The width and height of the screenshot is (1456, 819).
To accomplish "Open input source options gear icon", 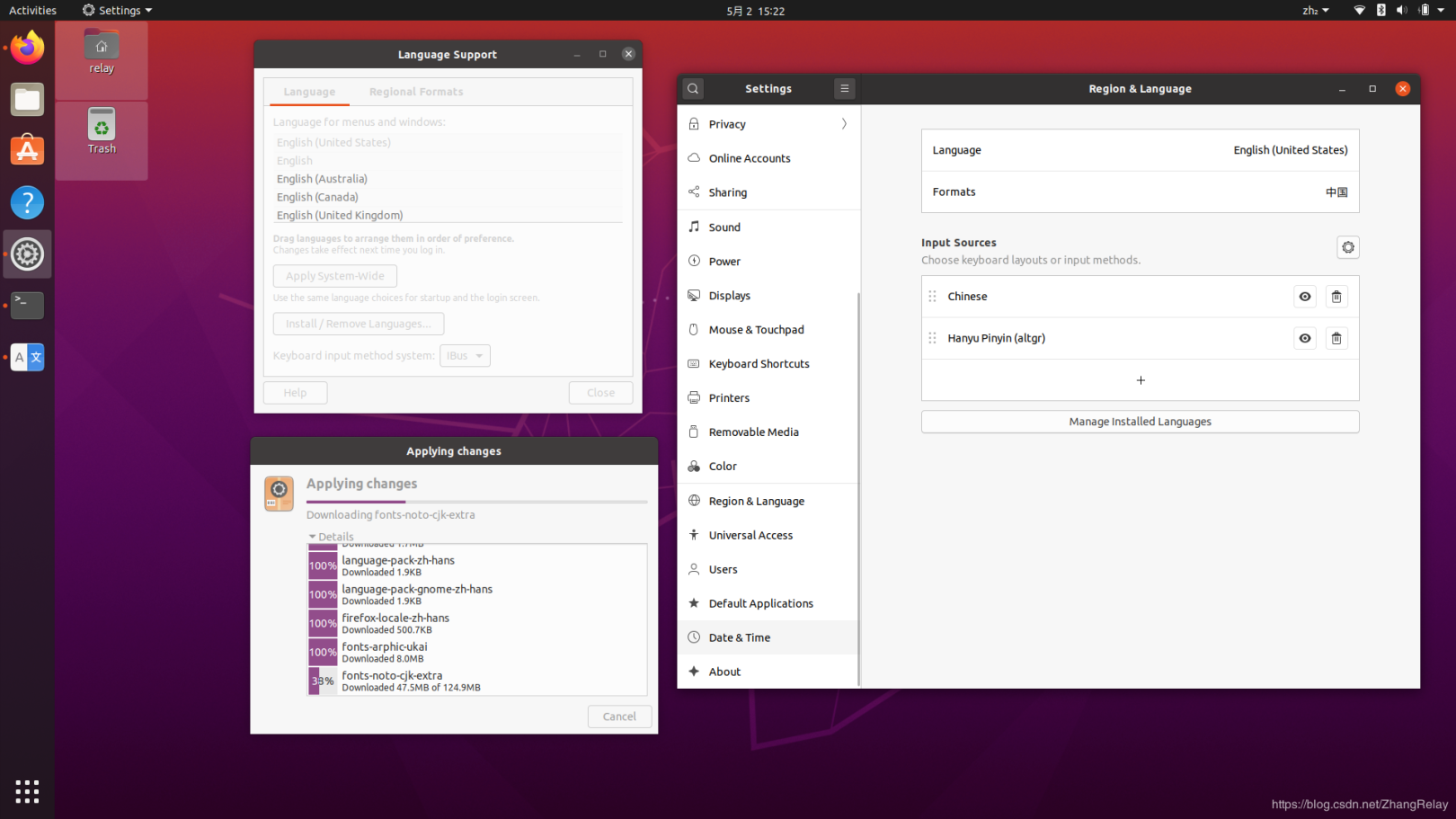I will pos(1347,247).
